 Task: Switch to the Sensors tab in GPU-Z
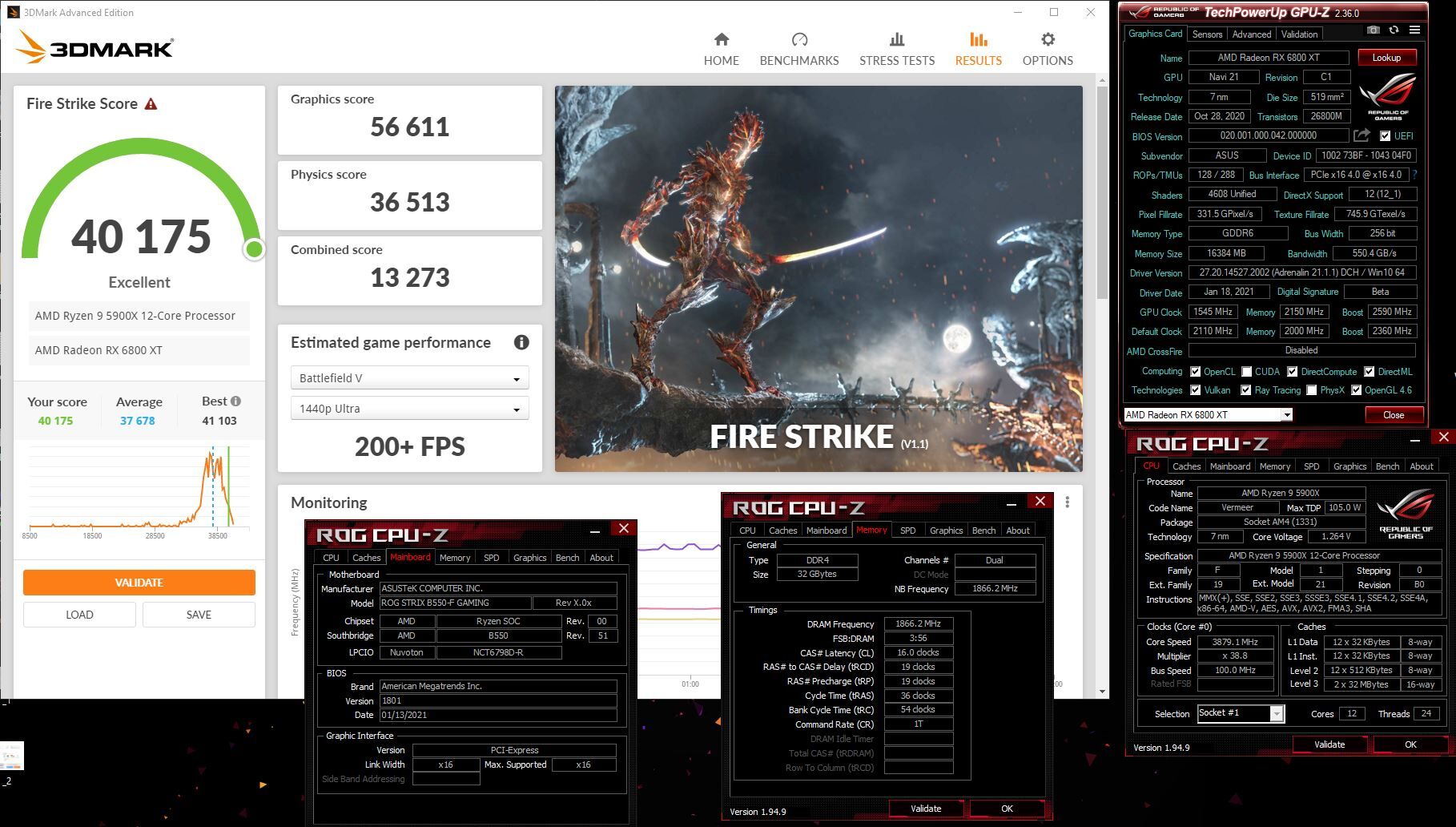click(x=1207, y=34)
